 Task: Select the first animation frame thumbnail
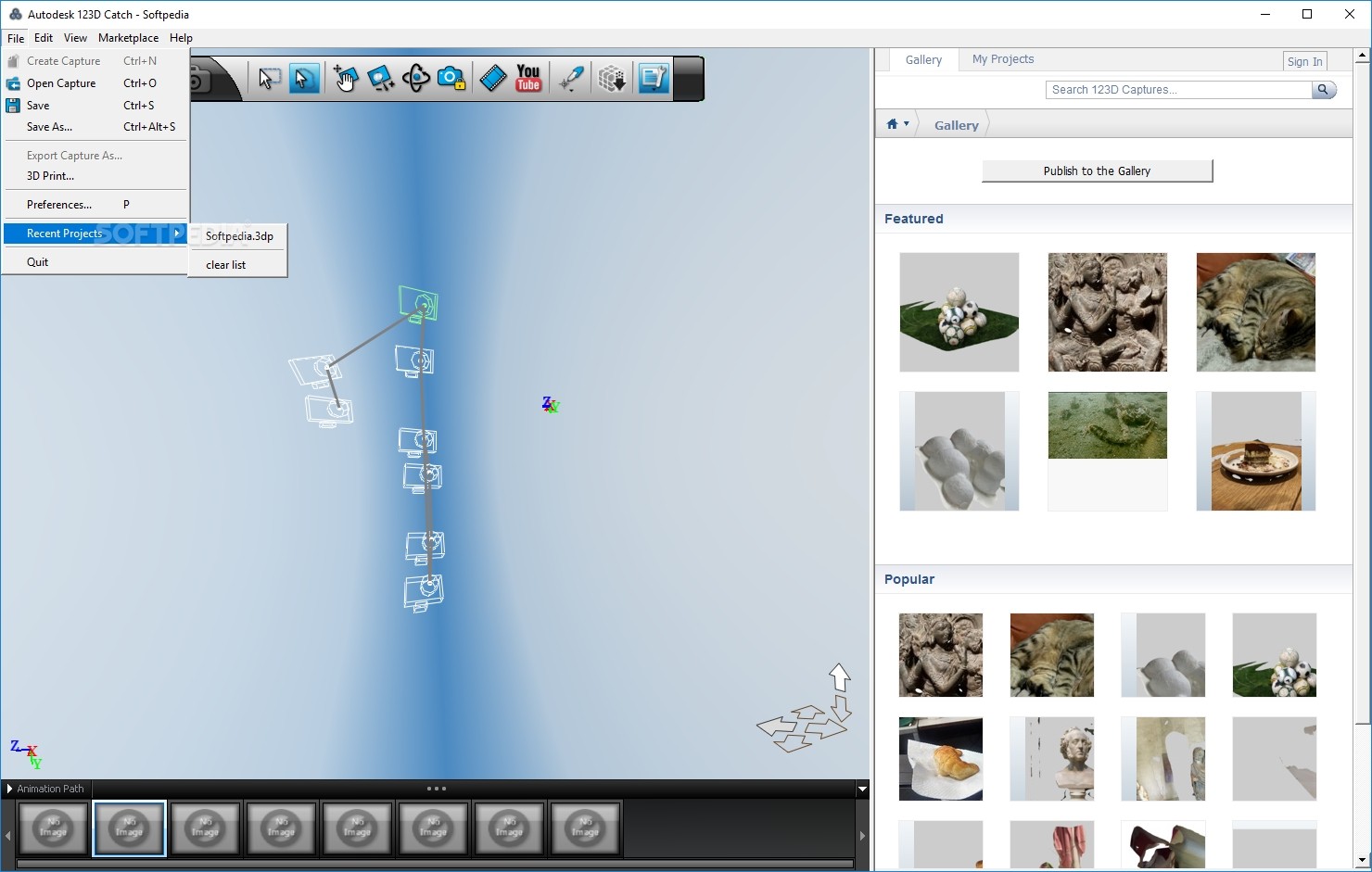click(x=53, y=828)
